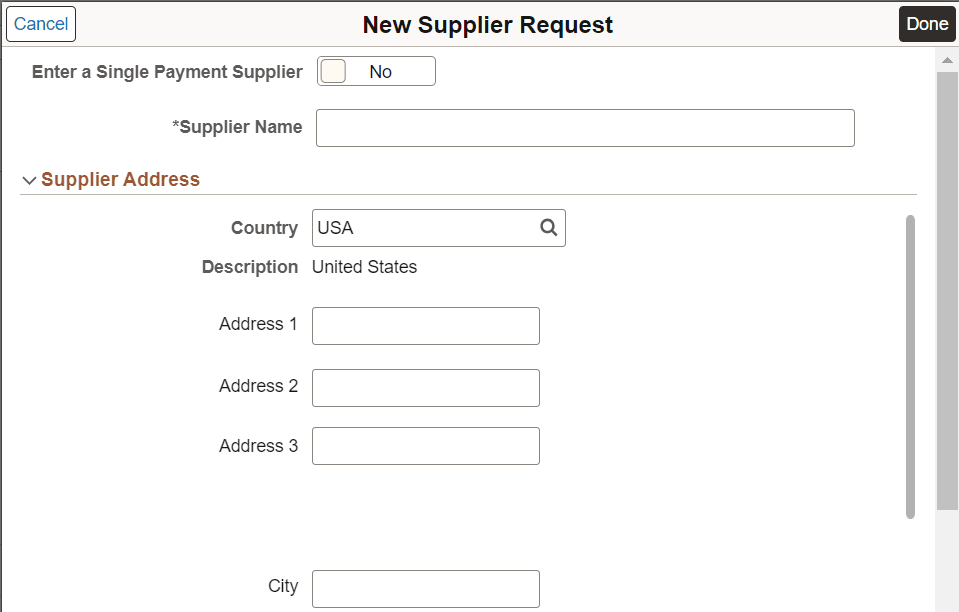Click the Address 3 text box

click(425, 446)
